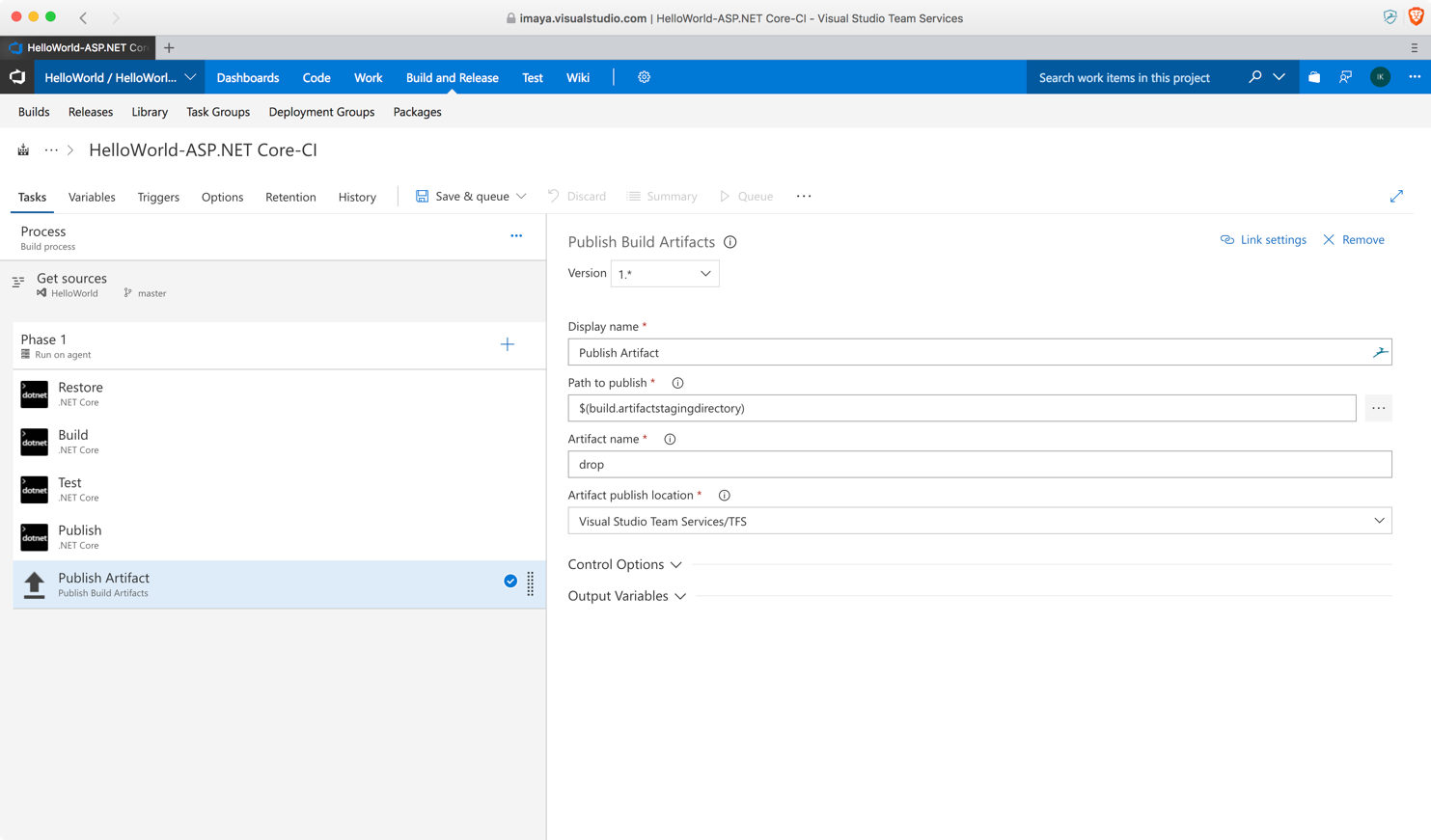Go to Library page
This screenshot has width=1431, height=840.
pos(150,112)
